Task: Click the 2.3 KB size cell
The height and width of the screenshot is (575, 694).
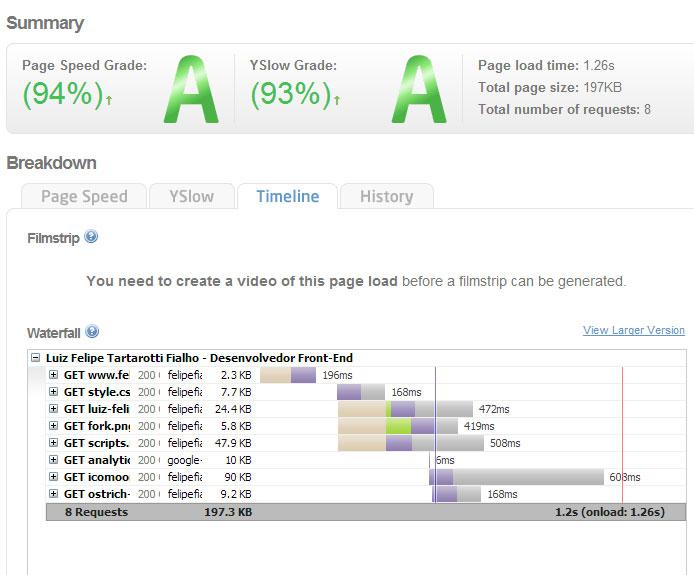Action: tap(236, 375)
